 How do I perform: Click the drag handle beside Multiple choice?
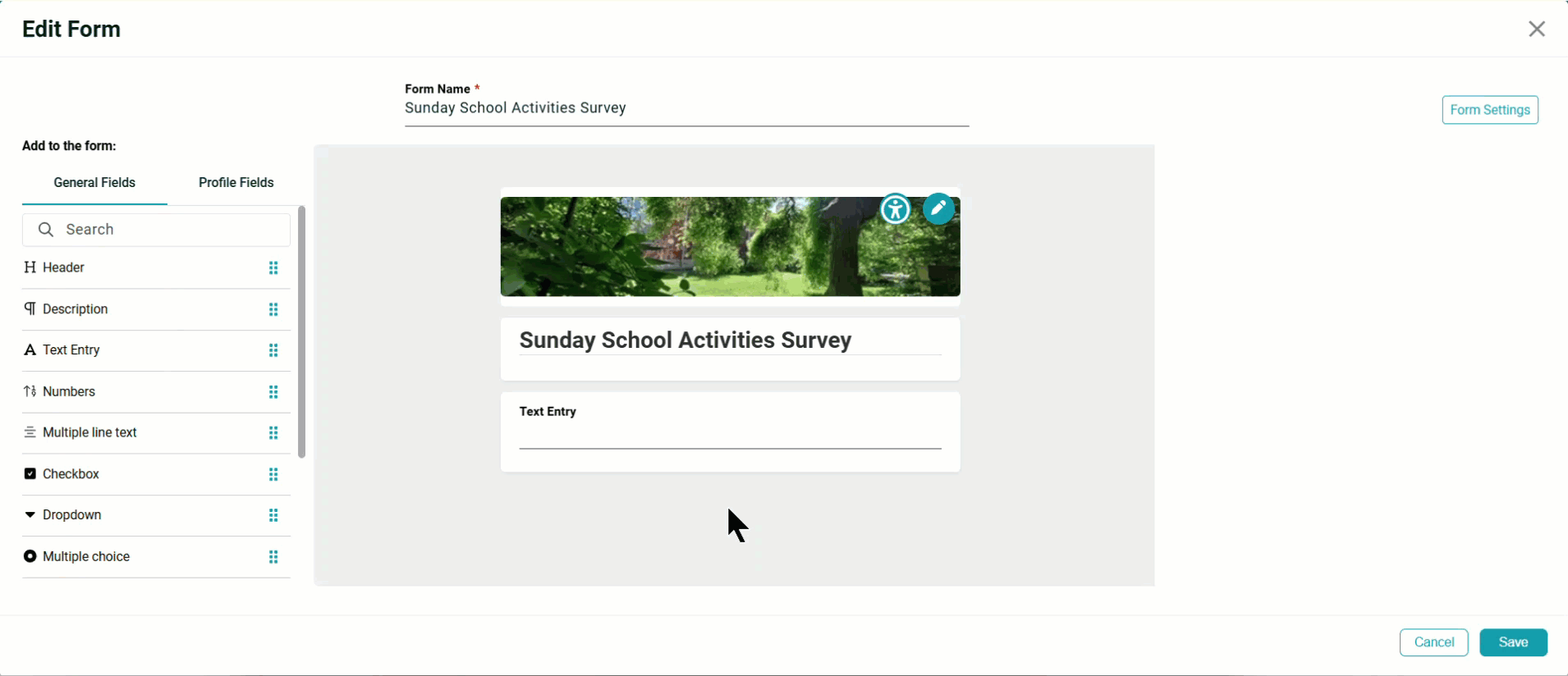coord(273,557)
